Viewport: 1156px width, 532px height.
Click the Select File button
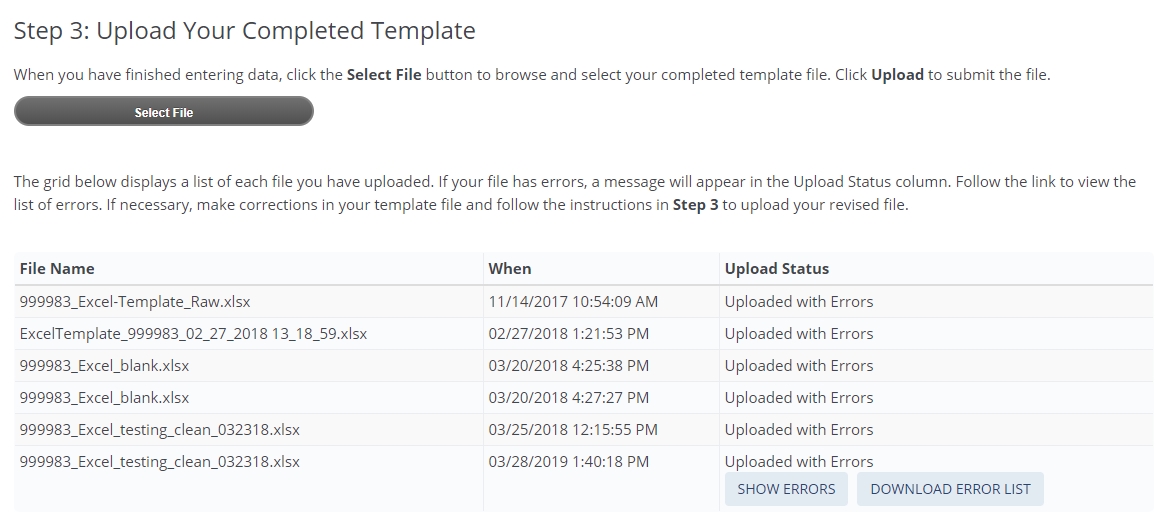tap(164, 112)
